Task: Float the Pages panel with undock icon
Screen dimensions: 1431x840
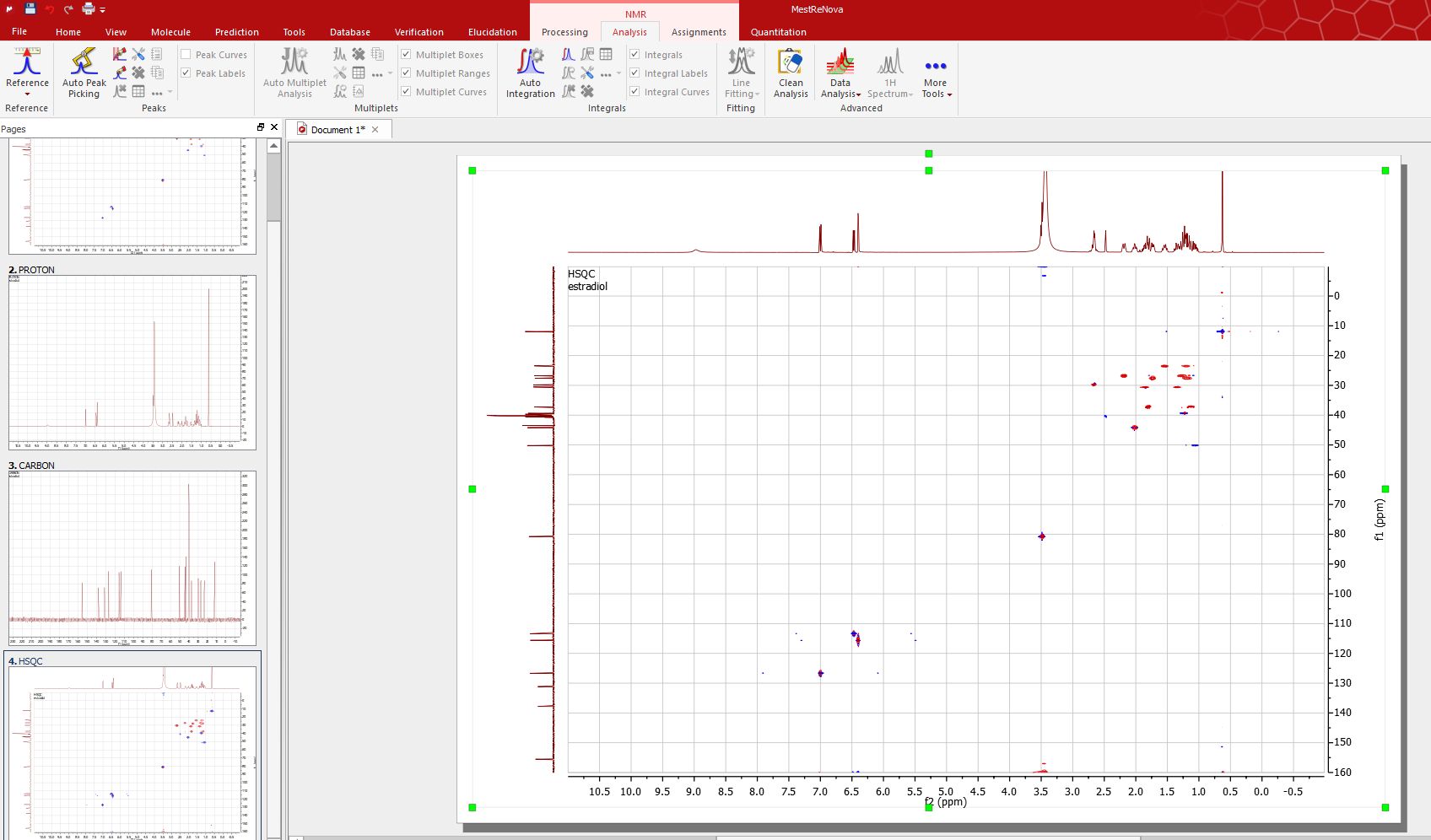Action: [x=261, y=127]
